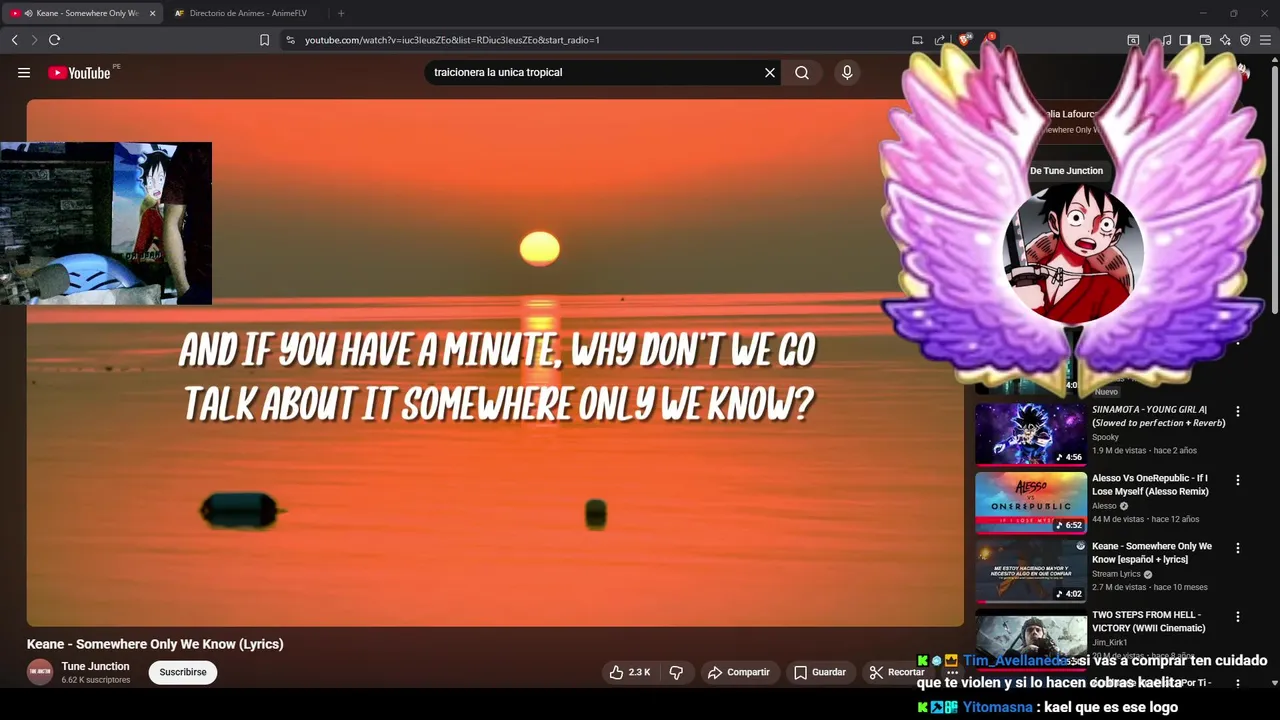Open site settings icon in address bar
The height and width of the screenshot is (720, 1280).
point(290,40)
